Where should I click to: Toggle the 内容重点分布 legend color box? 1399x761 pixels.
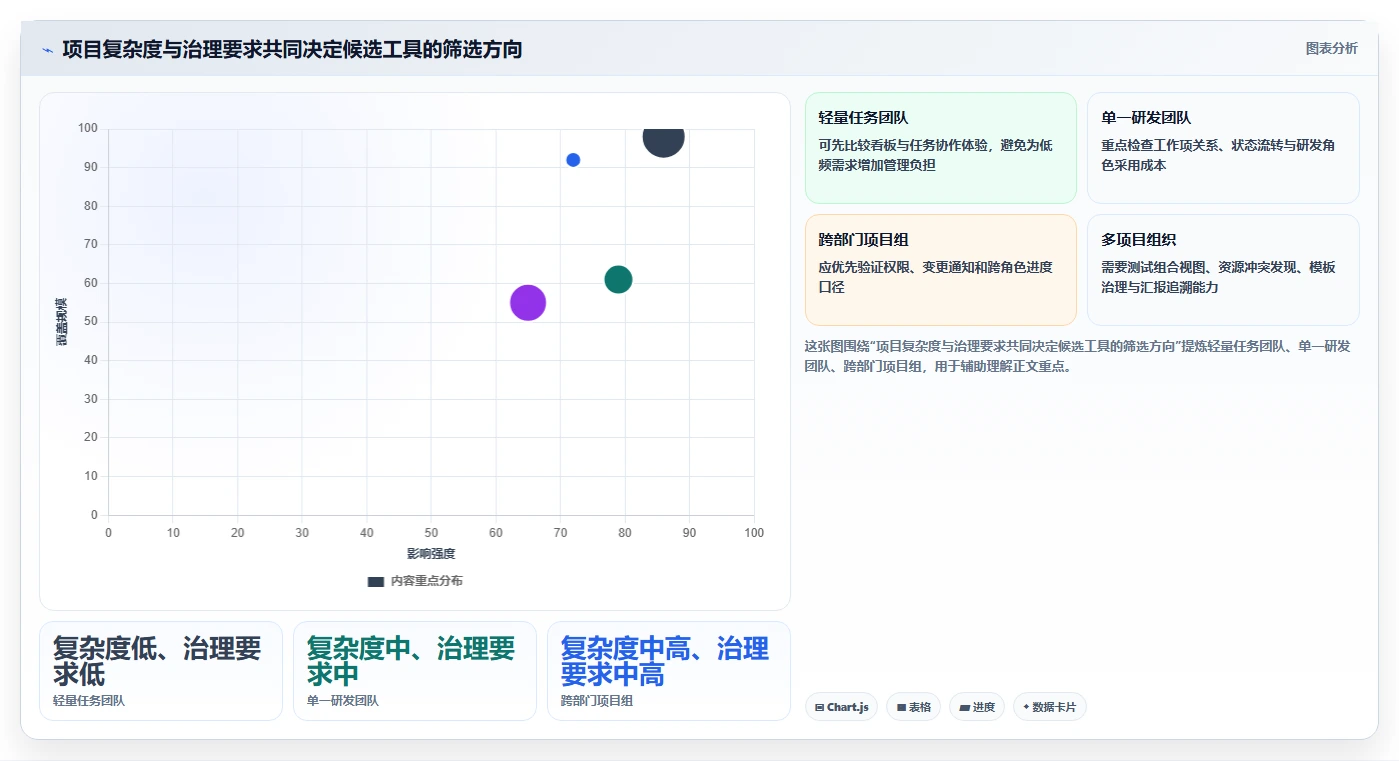376,581
